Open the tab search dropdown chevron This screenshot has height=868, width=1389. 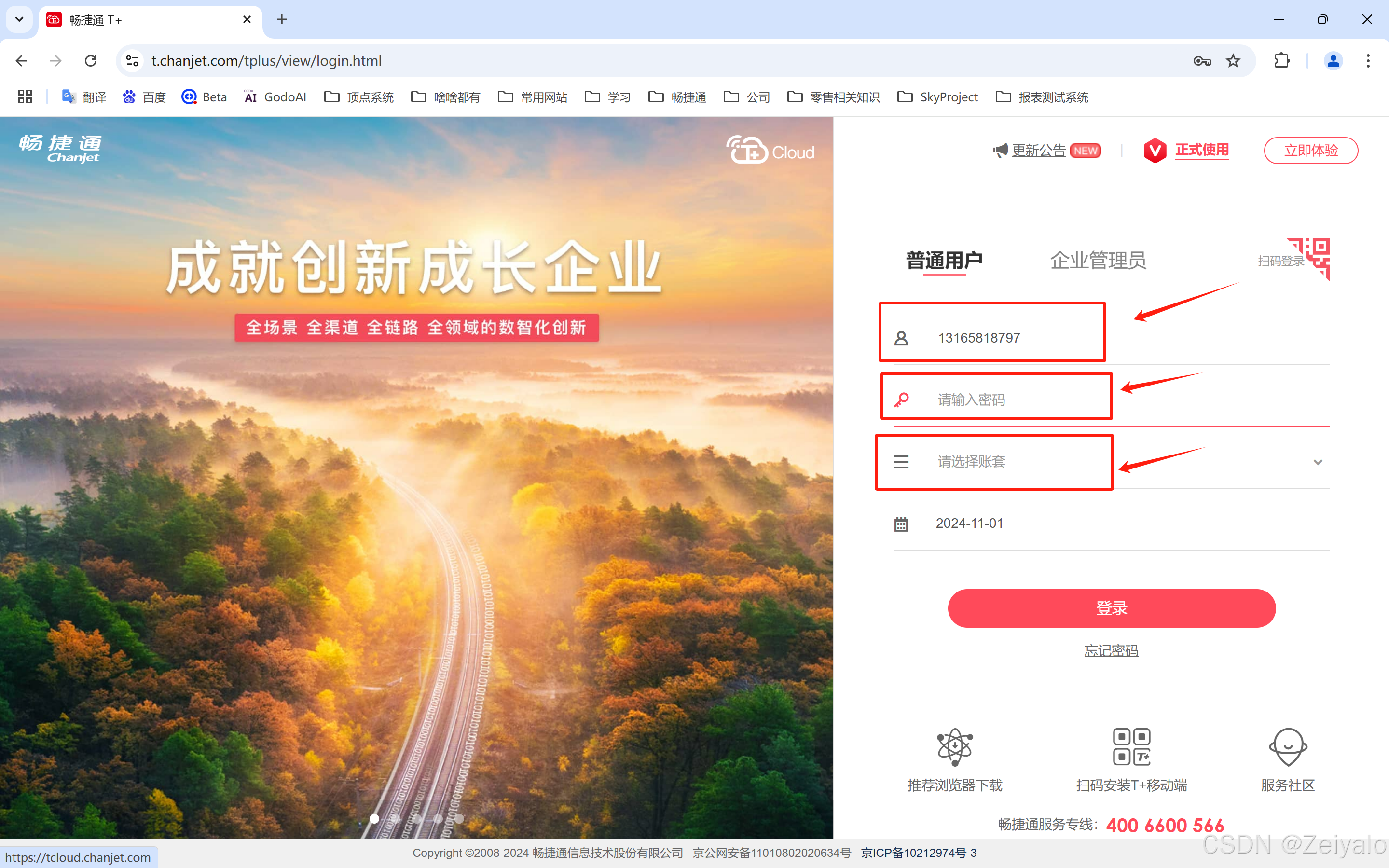[19, 19]
